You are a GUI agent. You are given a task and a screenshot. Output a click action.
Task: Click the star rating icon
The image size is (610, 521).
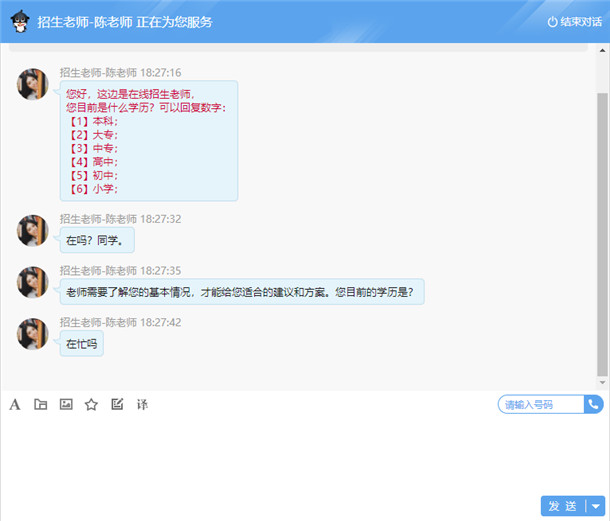tap(91, 404)
